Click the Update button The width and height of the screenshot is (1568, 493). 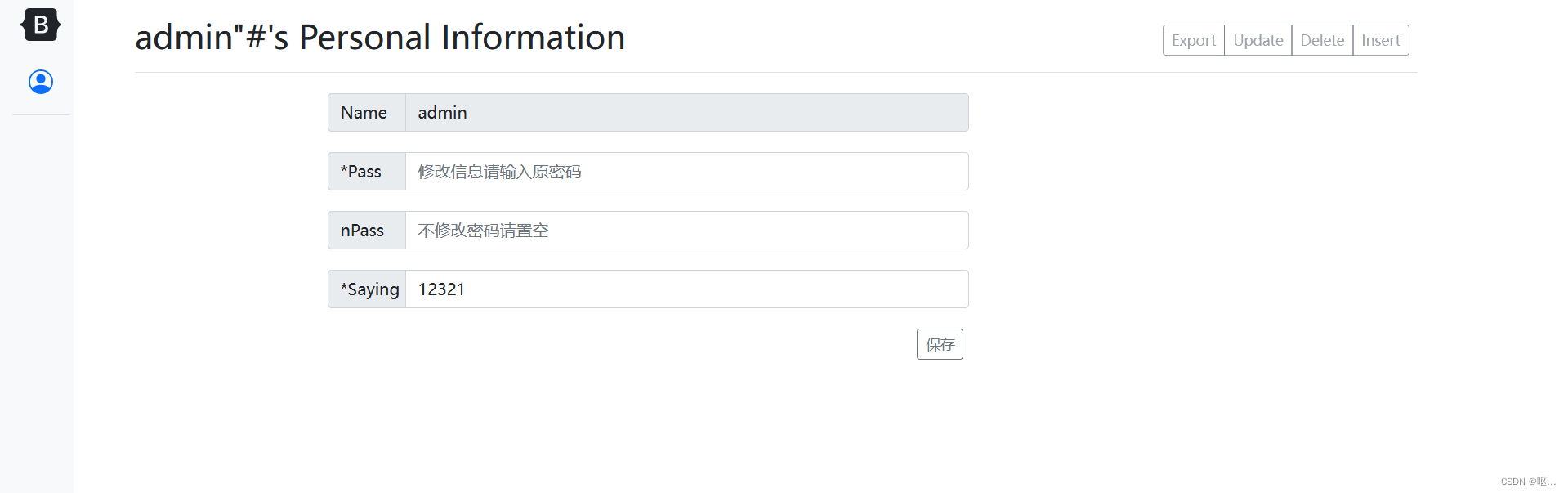(x=1258, y=39)
